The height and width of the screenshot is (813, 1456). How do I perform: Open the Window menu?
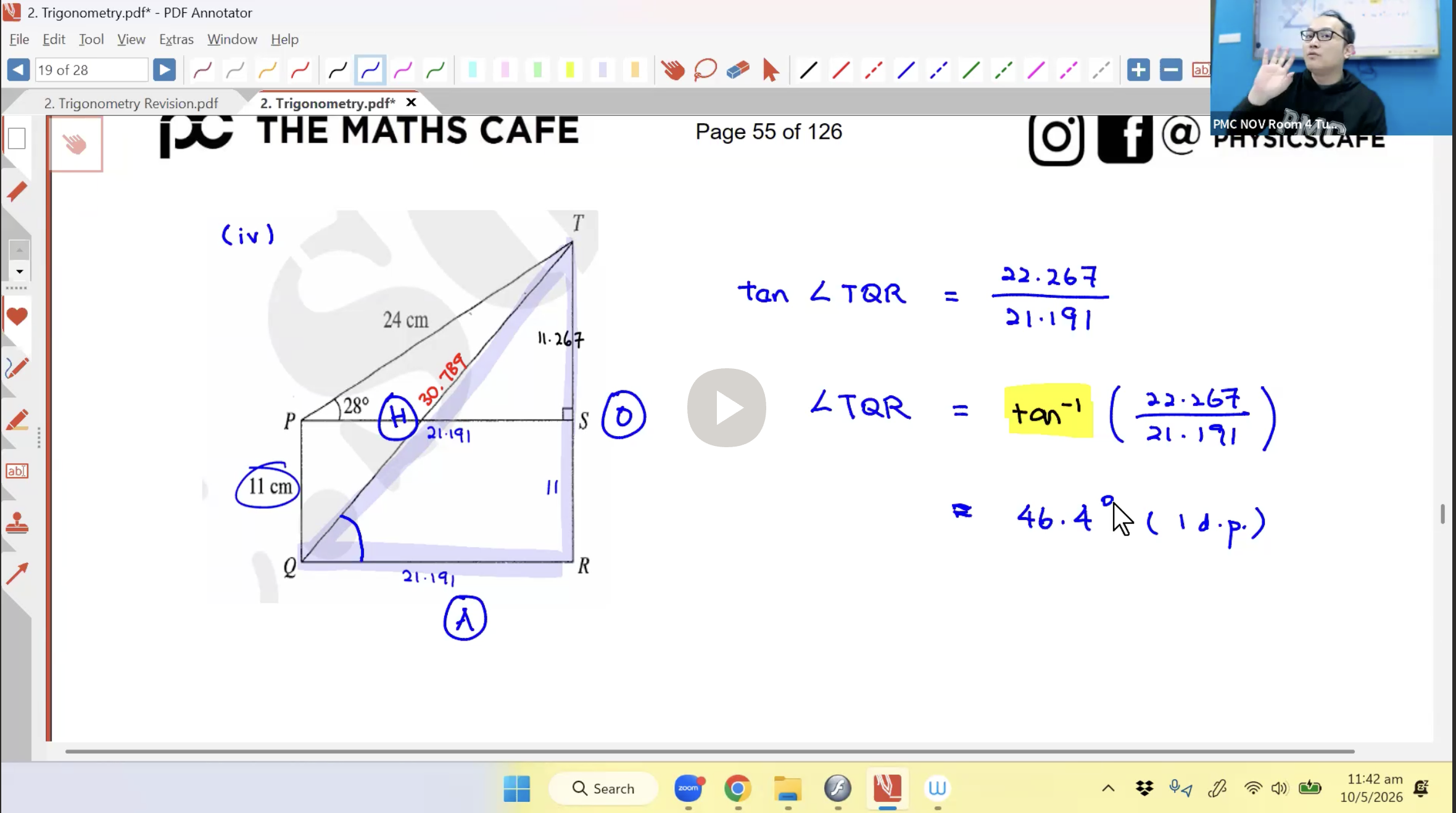point(232,39)
